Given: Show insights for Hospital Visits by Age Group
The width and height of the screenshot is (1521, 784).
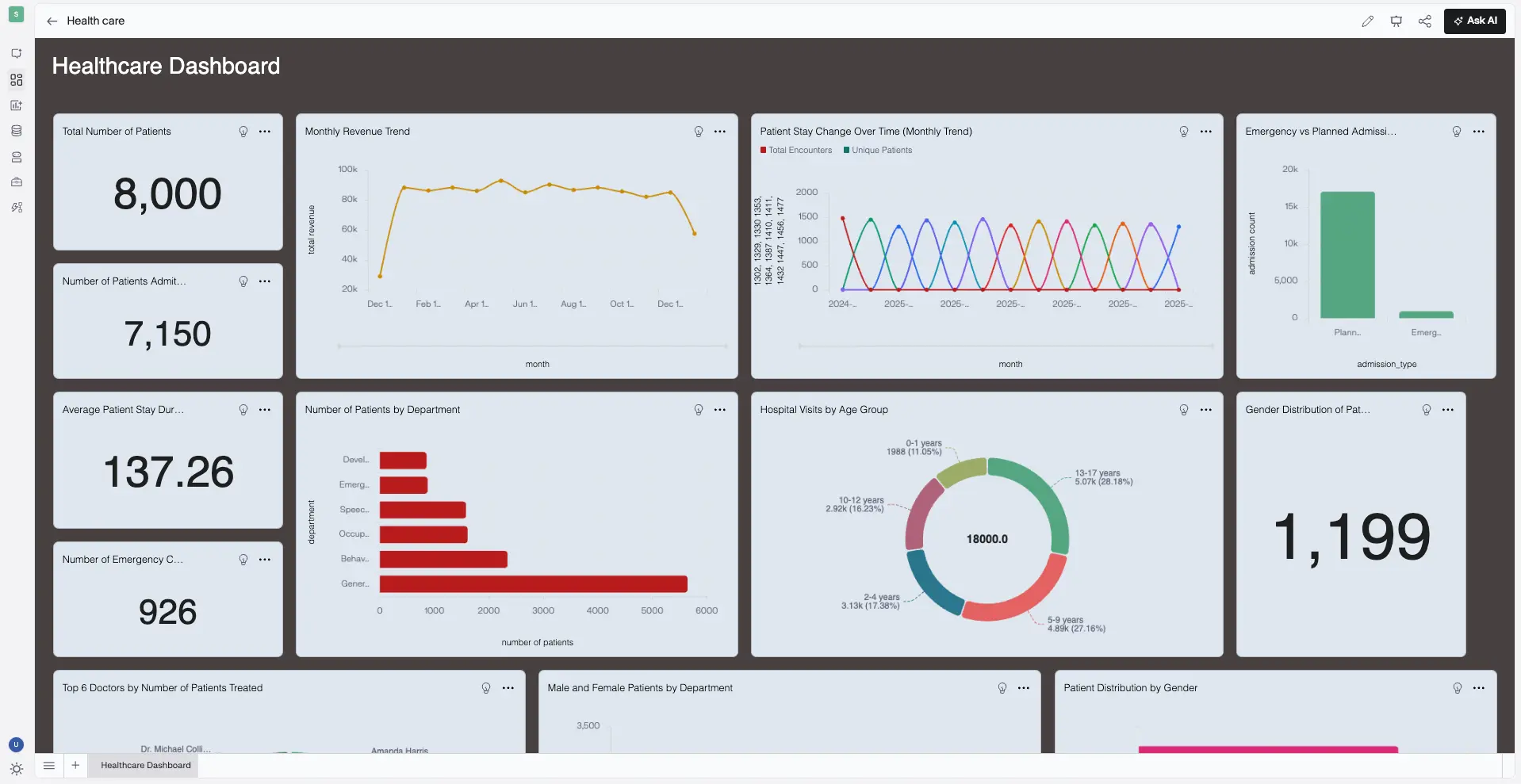Looking at the screenshot, I should [1184, 410].
